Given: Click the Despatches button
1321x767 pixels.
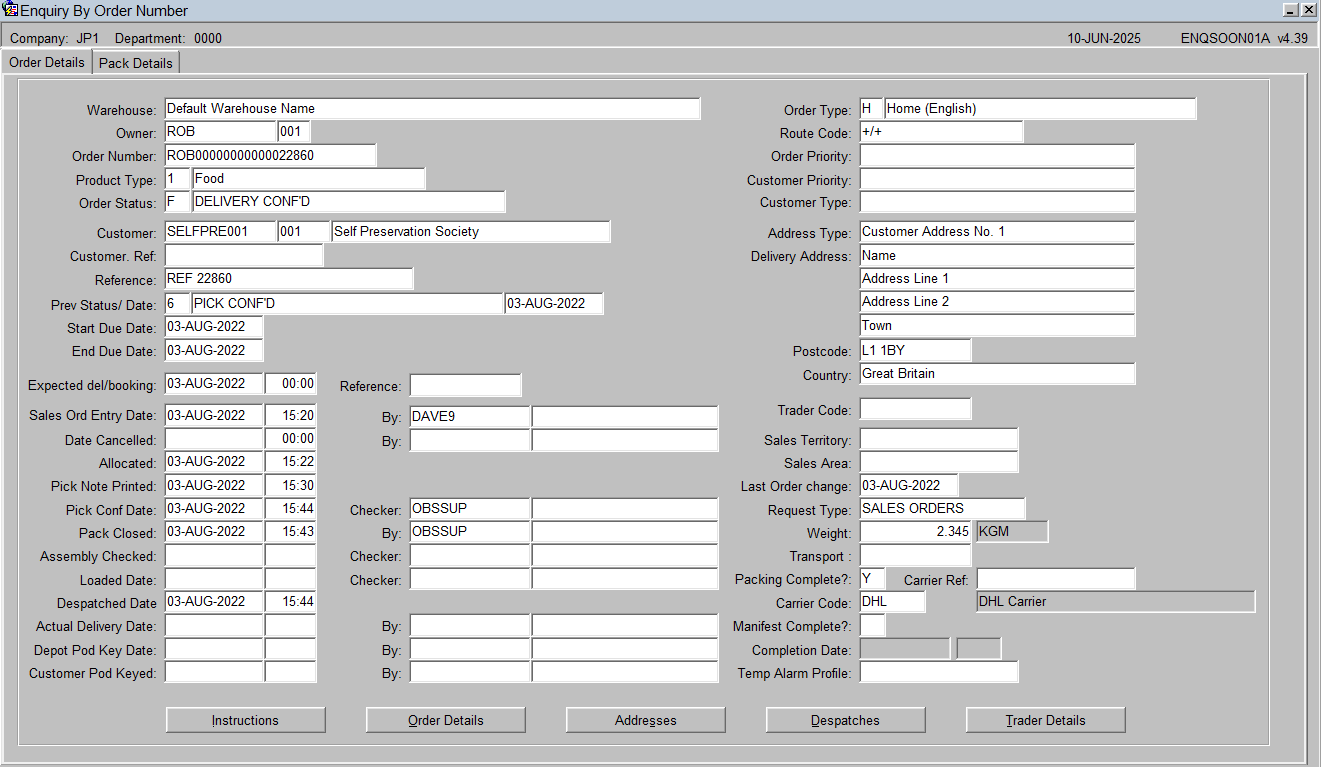Looking at the screenshot, I should 845,720.
